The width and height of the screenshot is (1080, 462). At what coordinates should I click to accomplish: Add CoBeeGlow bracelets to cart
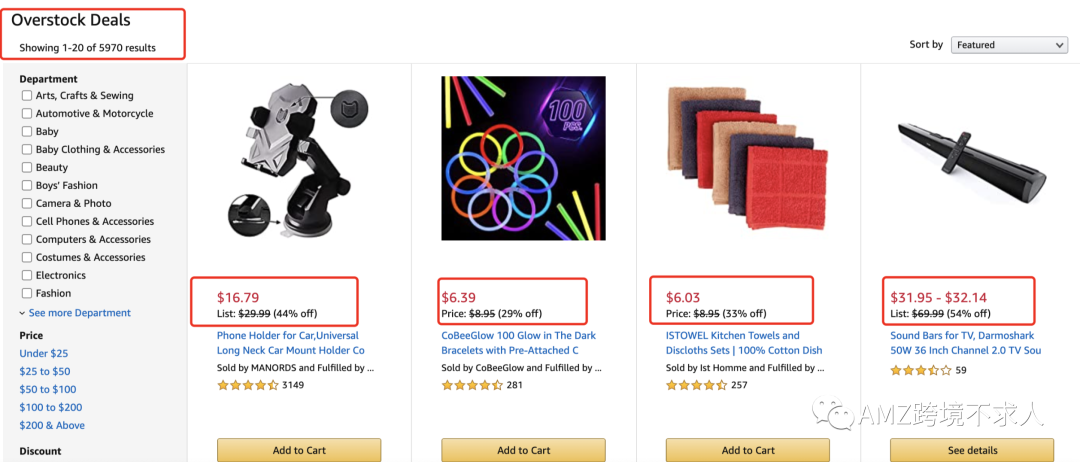click(523, 450)
